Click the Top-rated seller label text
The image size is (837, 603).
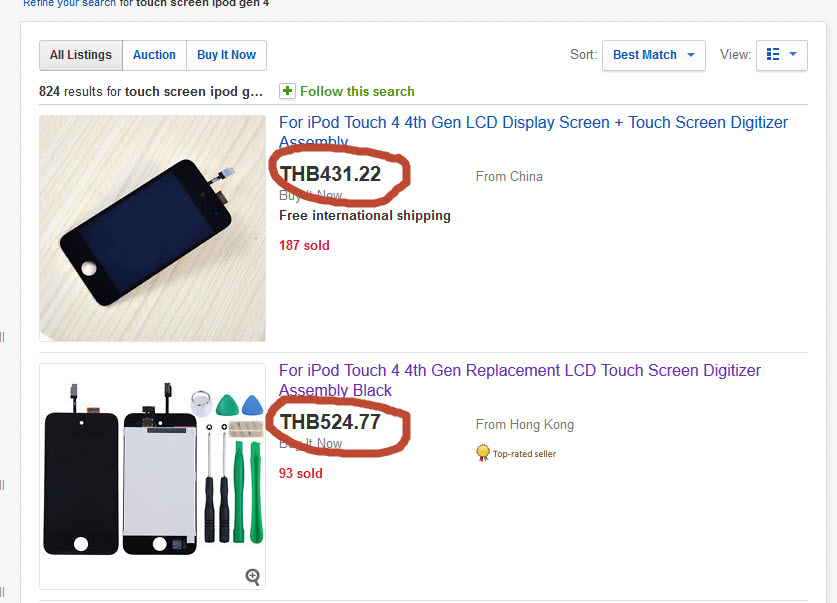click(524, 454)
